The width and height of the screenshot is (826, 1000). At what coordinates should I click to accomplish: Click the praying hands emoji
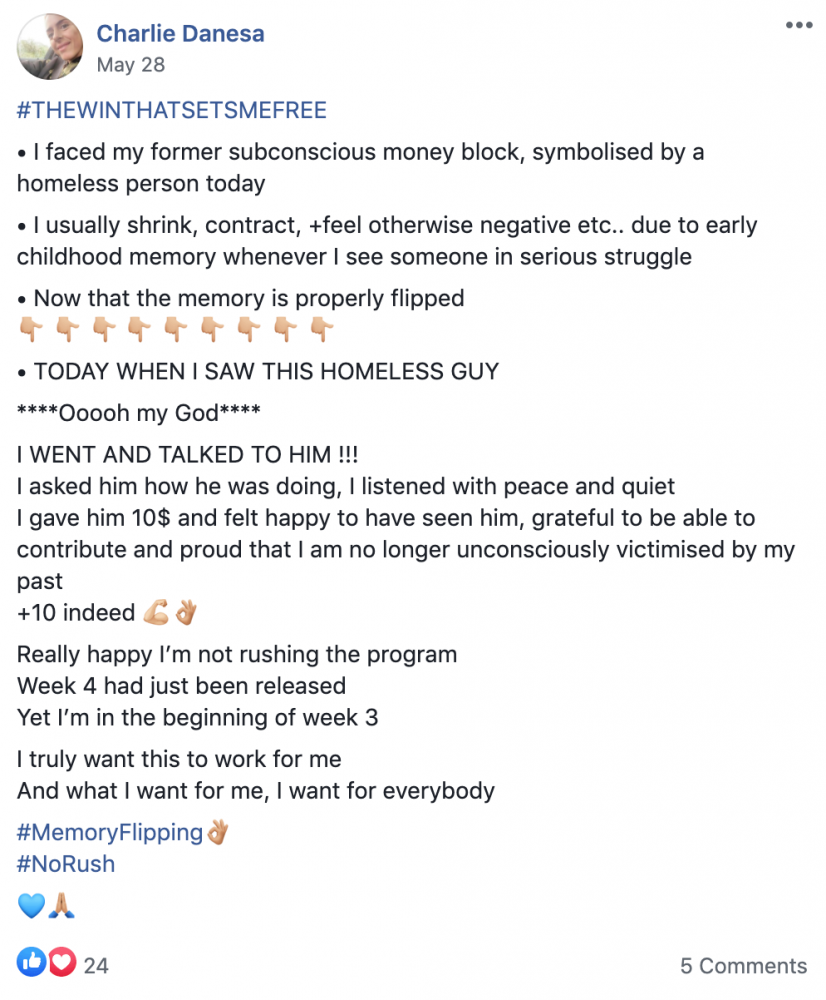pos(61,905)
